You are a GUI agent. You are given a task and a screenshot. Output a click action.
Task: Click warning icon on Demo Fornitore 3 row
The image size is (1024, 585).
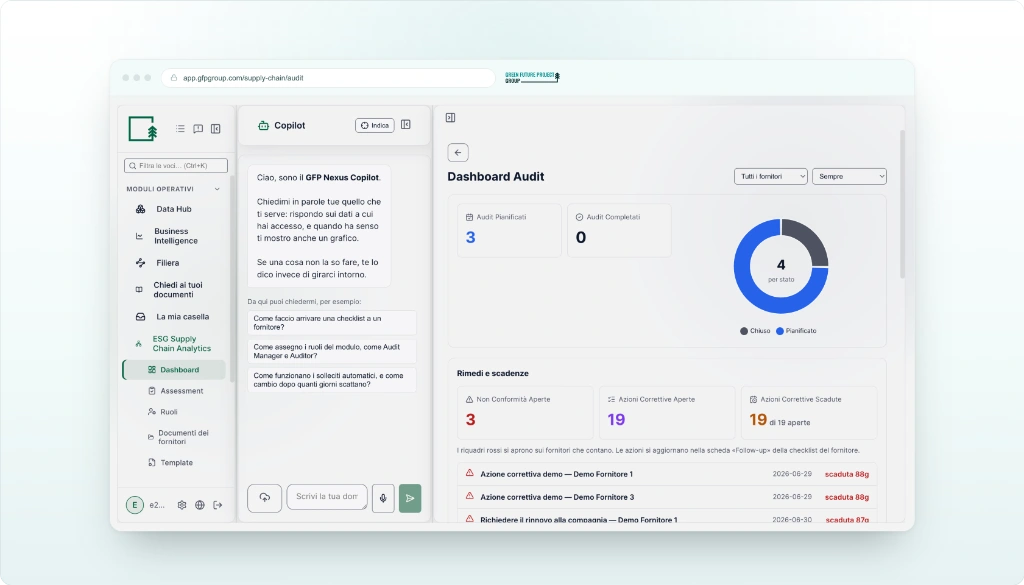coord(470,496)
